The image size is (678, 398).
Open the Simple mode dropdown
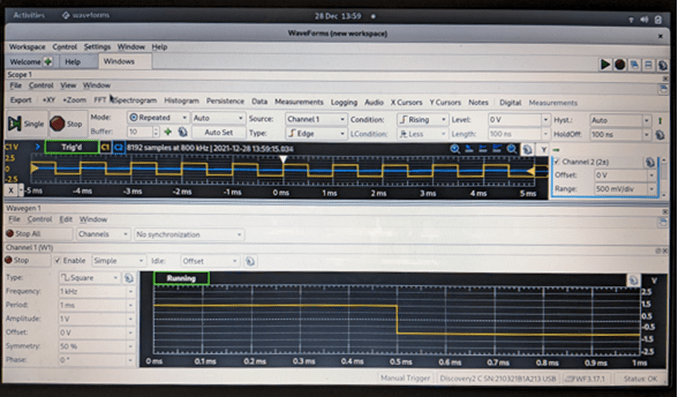pyautogui.click(x=118, y=260)
